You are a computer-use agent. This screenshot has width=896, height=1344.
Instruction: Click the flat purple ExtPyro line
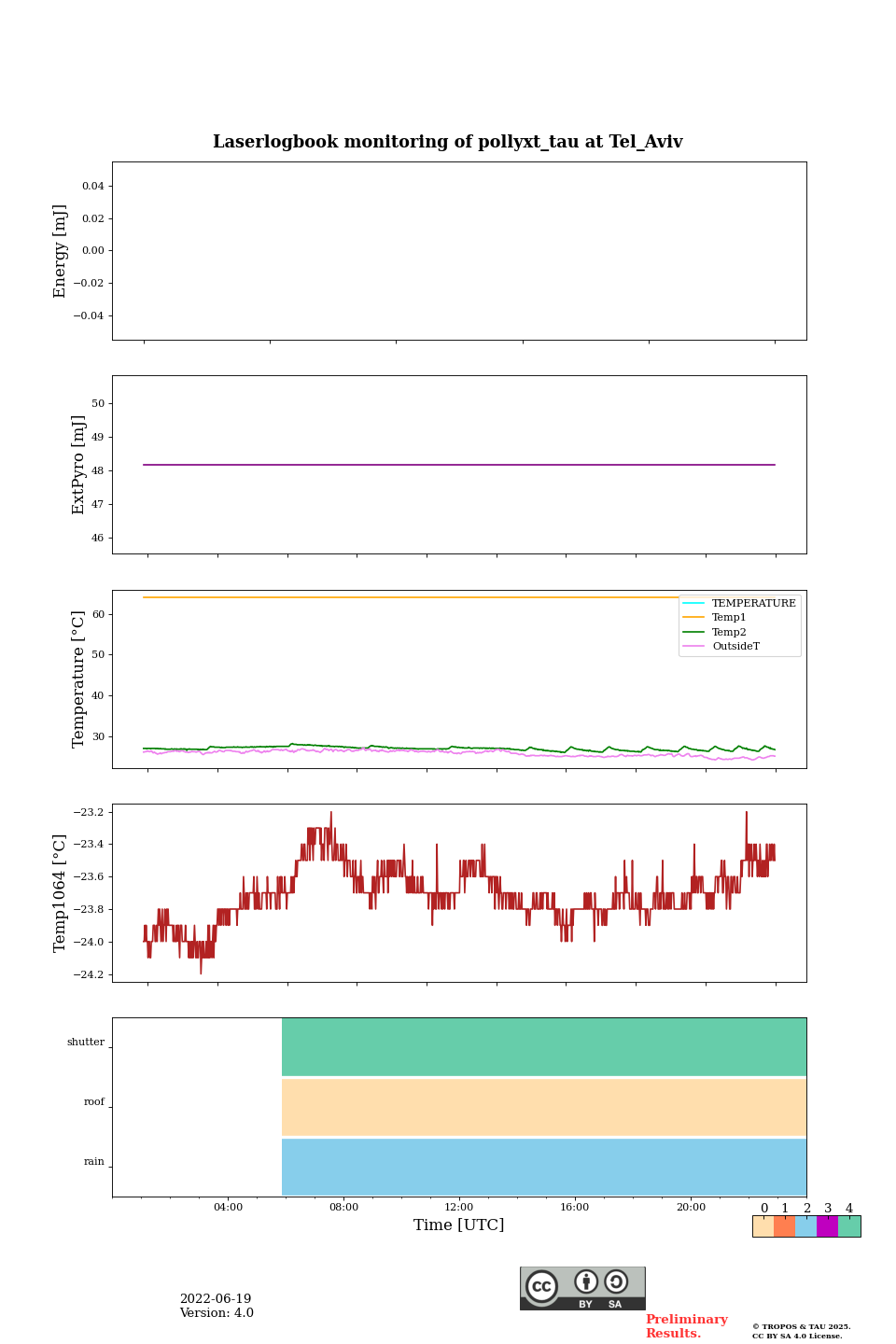tap(459, 465)
